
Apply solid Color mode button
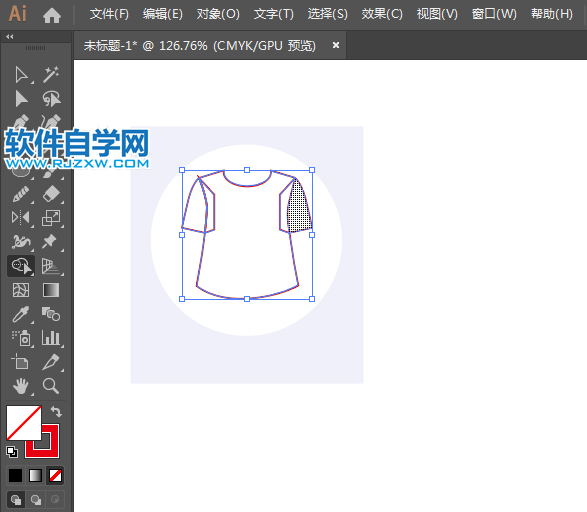[15, 476]
